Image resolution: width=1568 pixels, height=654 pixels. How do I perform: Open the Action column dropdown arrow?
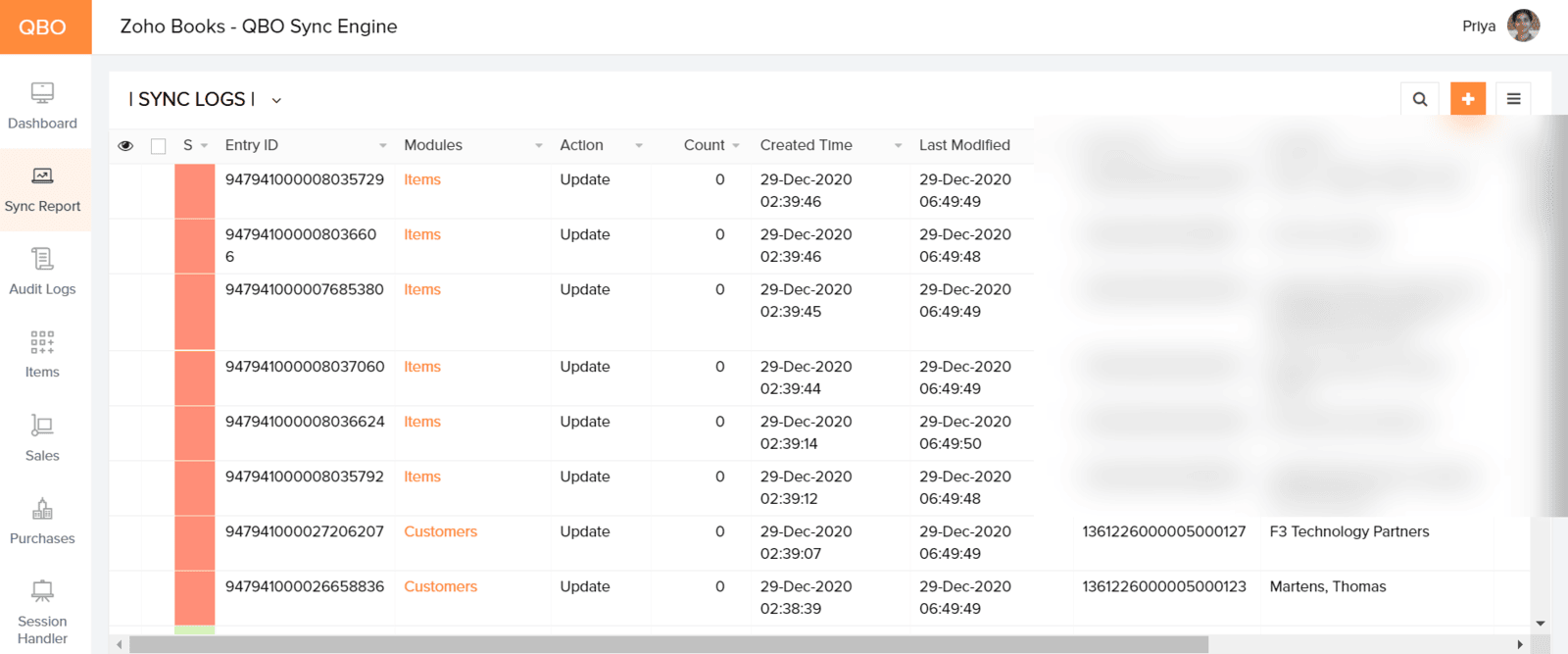point(639,146)
